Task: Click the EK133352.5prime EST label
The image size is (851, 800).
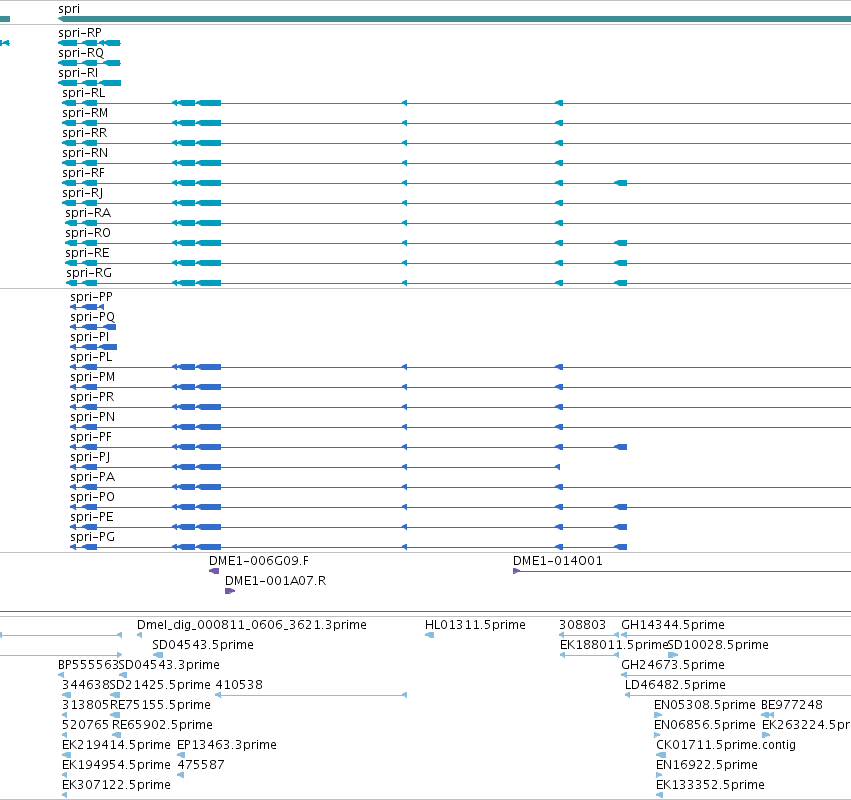Action: [710, 785]
